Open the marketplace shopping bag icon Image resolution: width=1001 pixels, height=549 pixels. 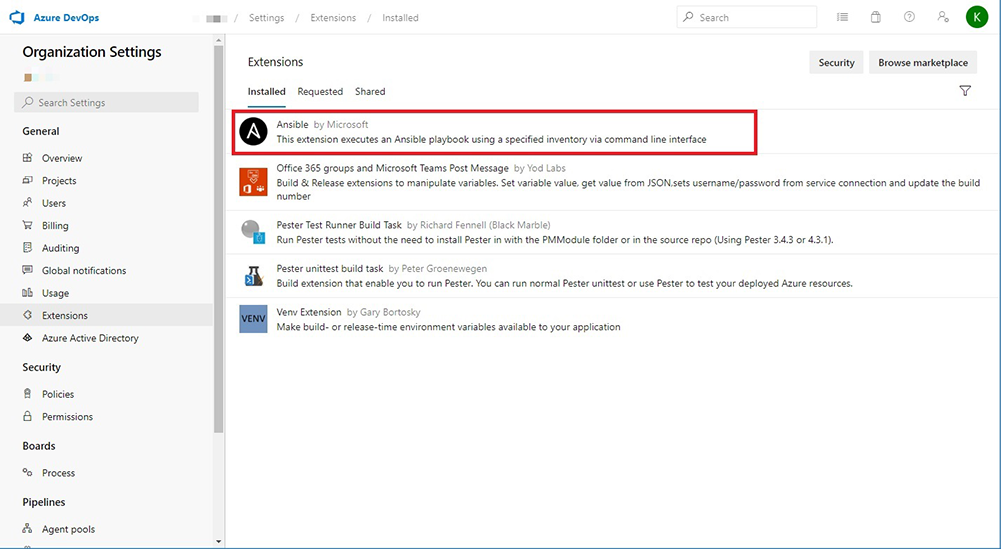(x=876, y=17)
